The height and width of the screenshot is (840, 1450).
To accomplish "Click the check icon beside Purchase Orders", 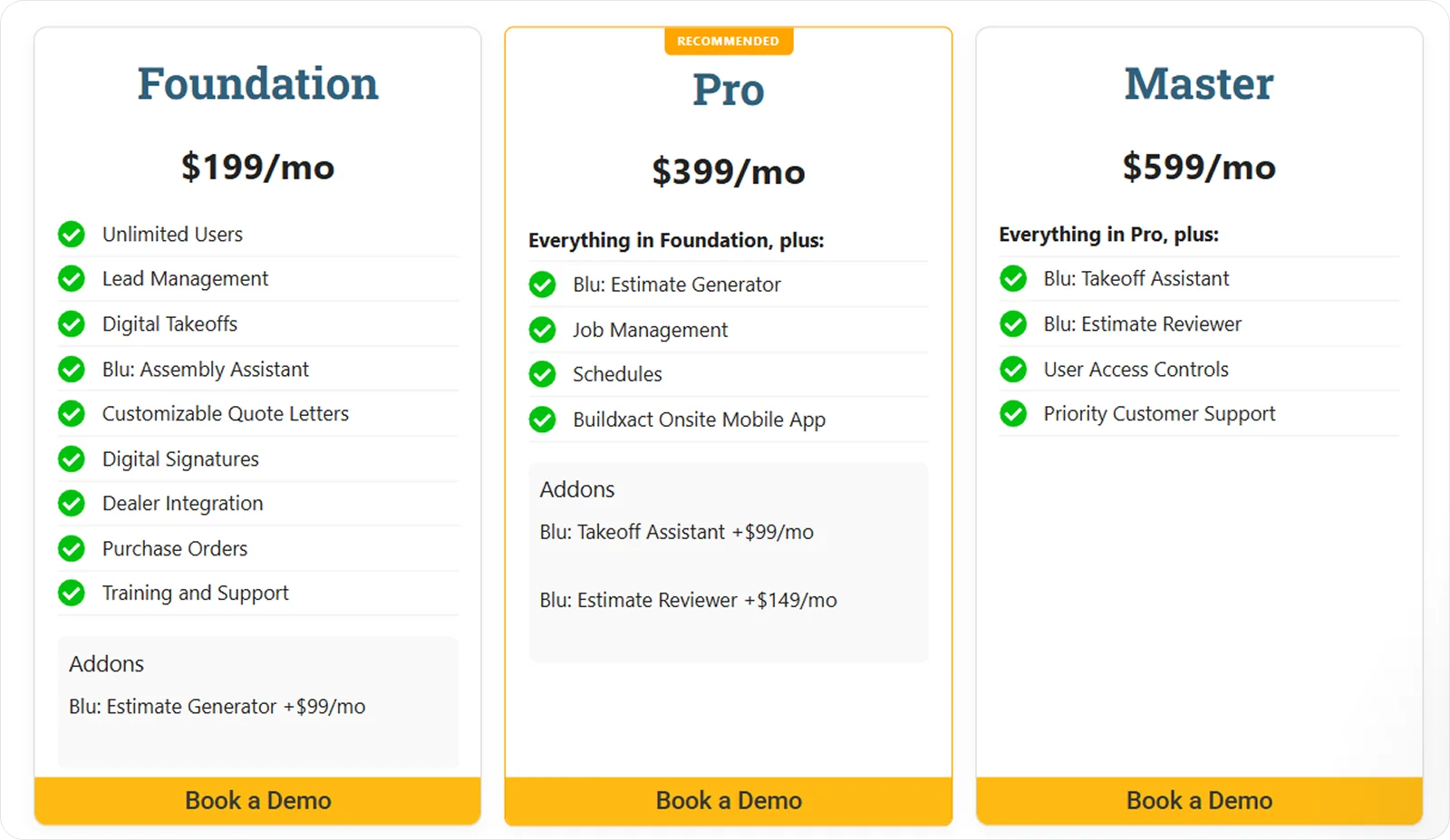I will click(71, 548).
